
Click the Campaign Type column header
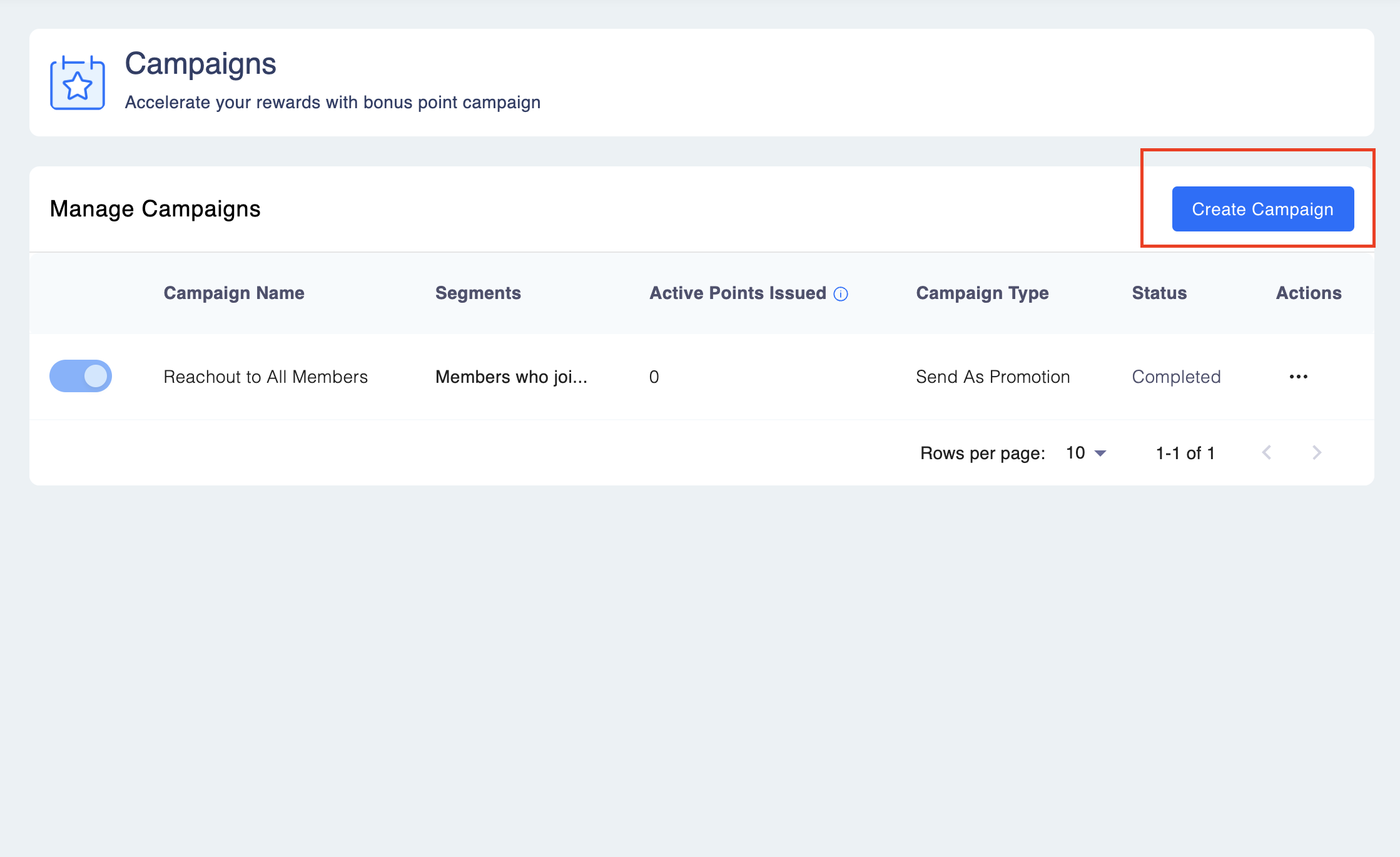click(982, 293)
